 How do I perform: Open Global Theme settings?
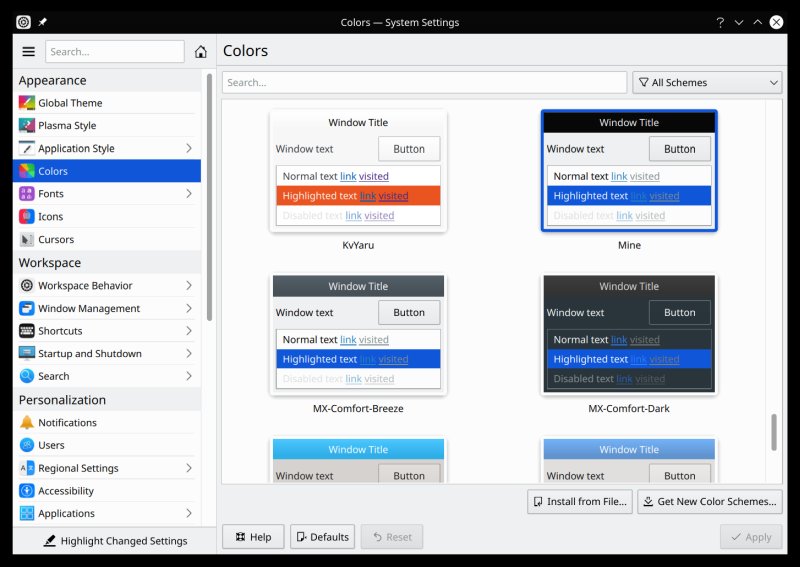tap(70, 103)
